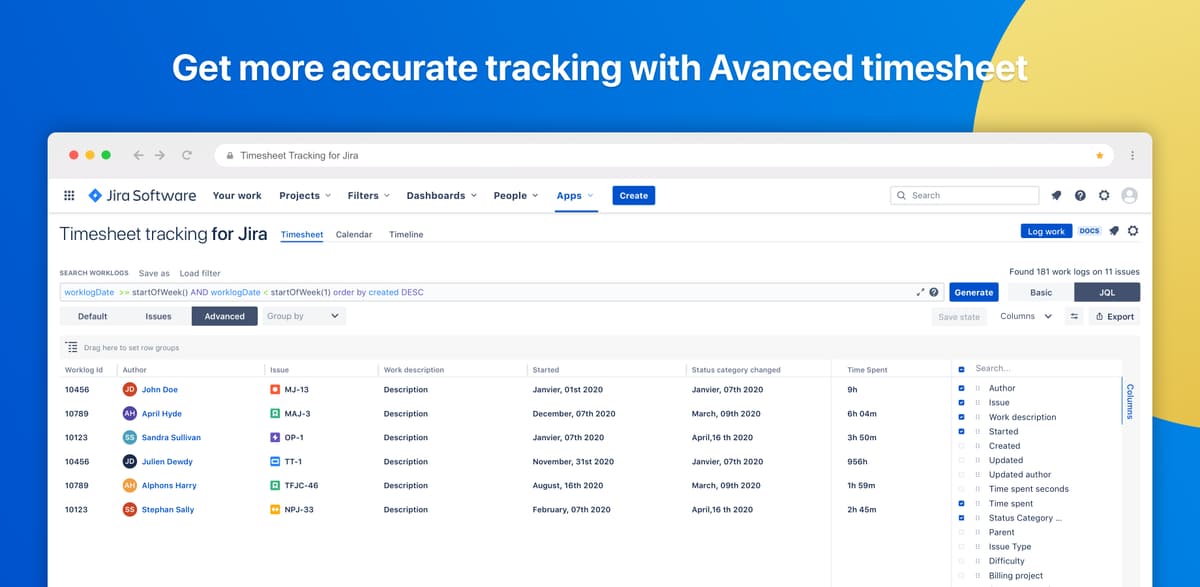Click the Jira Search input field
This screenshot has width=1200, height=587.
[x=965, y=196]
